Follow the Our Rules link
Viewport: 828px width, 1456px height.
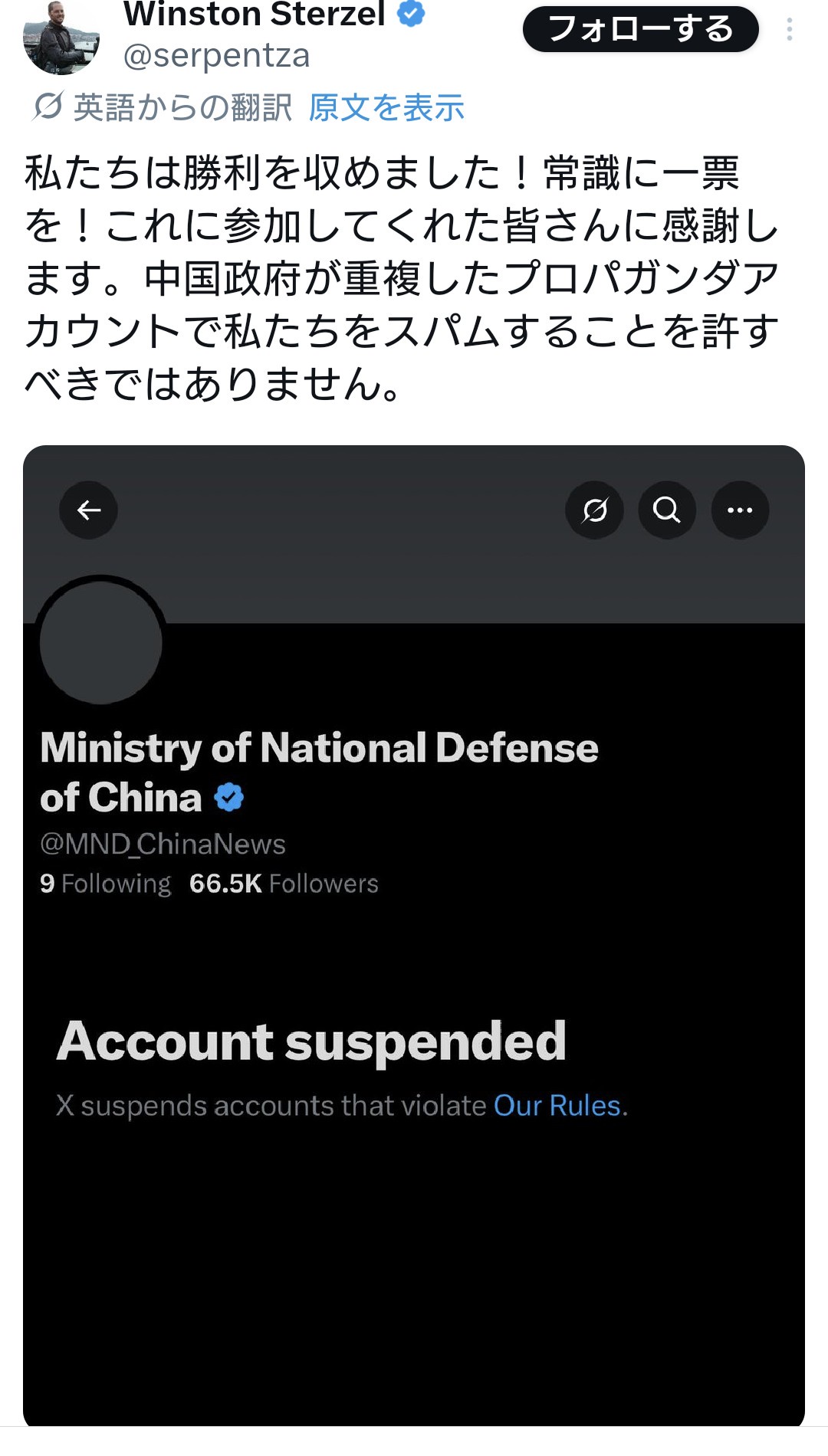coord(557,1106)
